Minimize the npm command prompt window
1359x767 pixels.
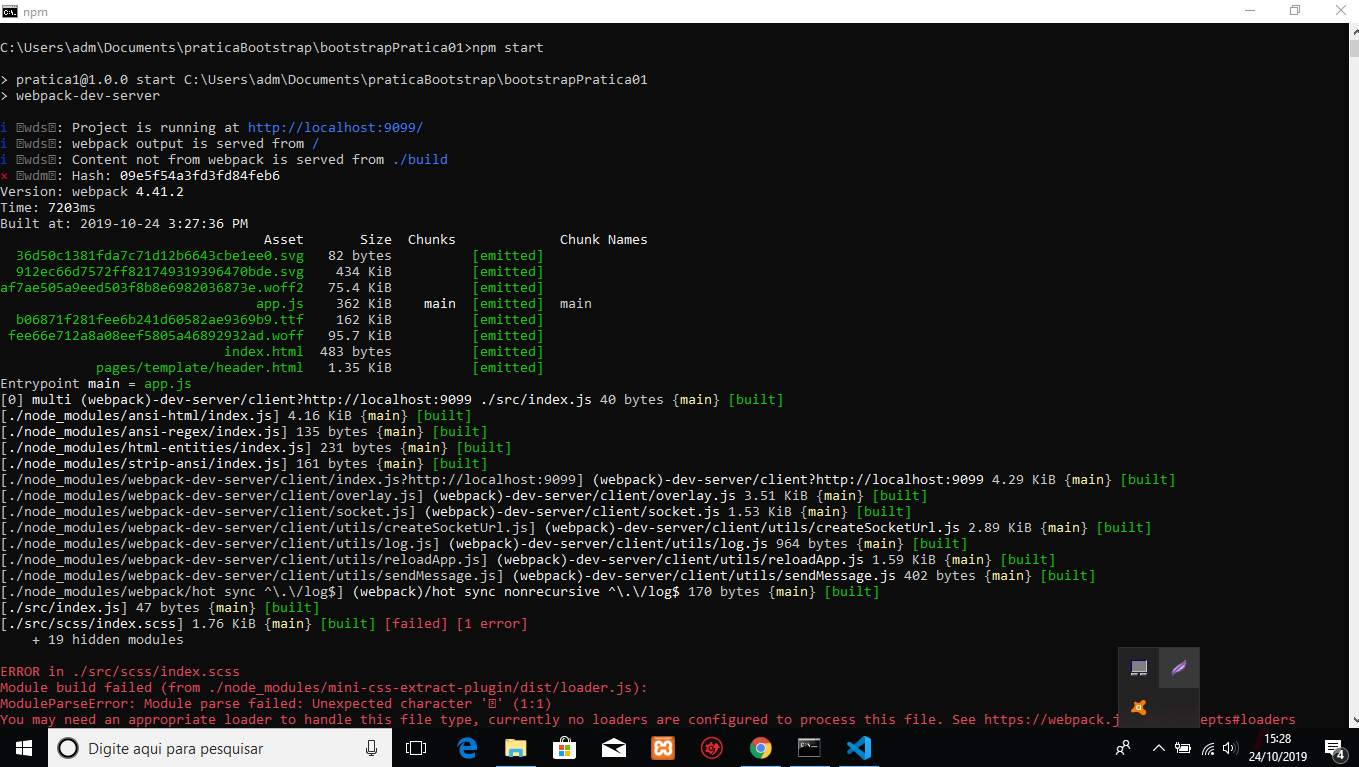1249,11
